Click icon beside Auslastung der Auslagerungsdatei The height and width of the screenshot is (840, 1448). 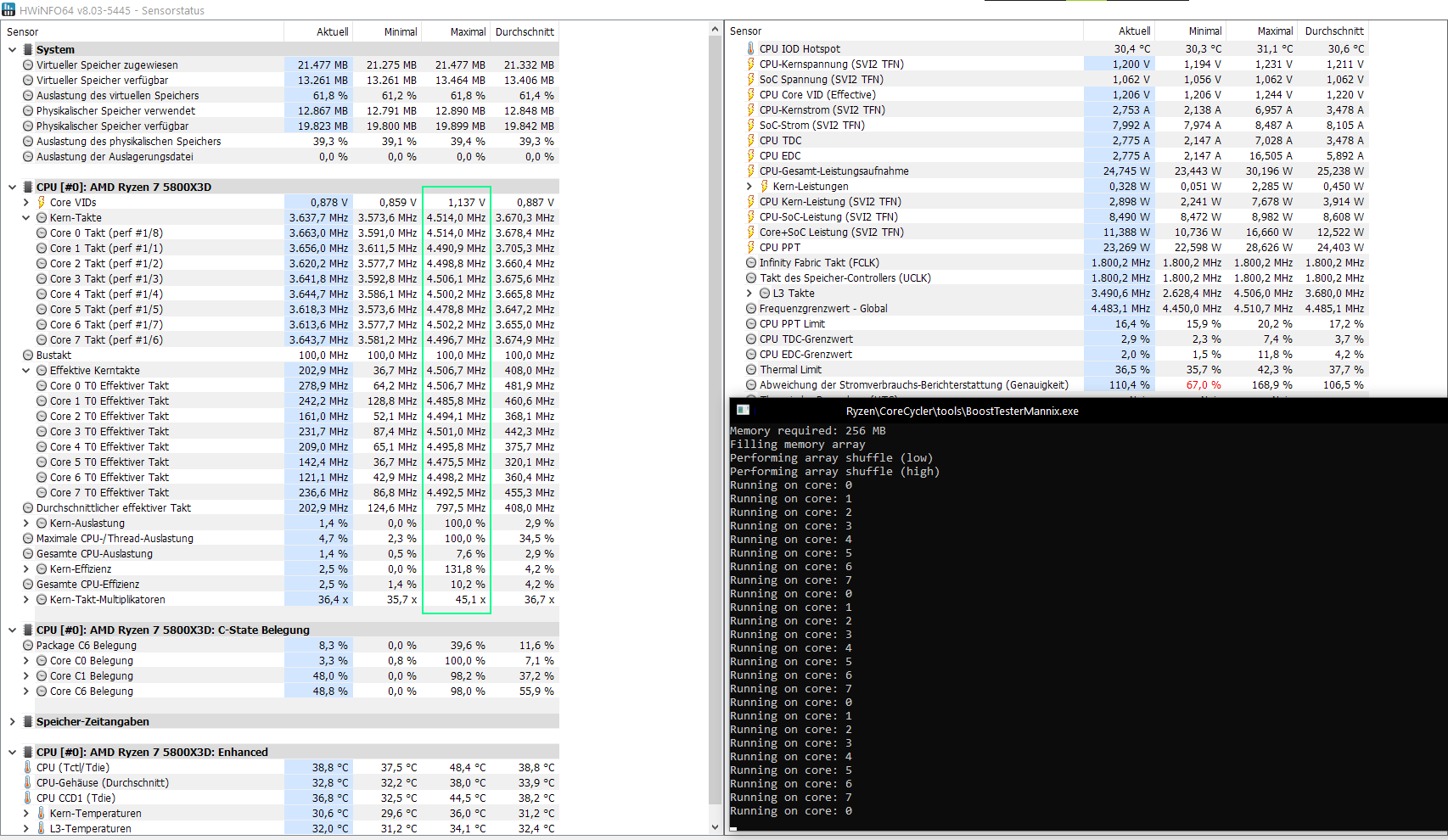(x=28, y=156)
